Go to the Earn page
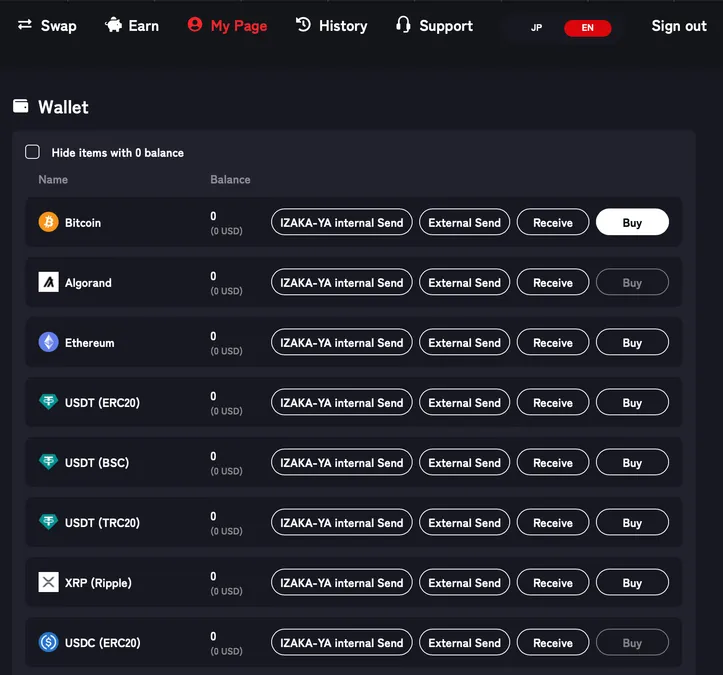723x675 pixels. tap(132, 26)
